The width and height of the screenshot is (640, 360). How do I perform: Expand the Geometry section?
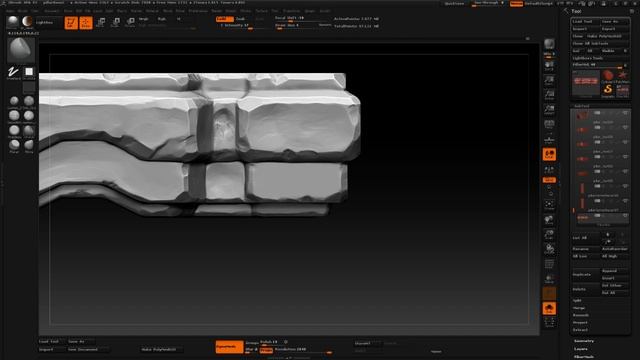pos(584,341)
